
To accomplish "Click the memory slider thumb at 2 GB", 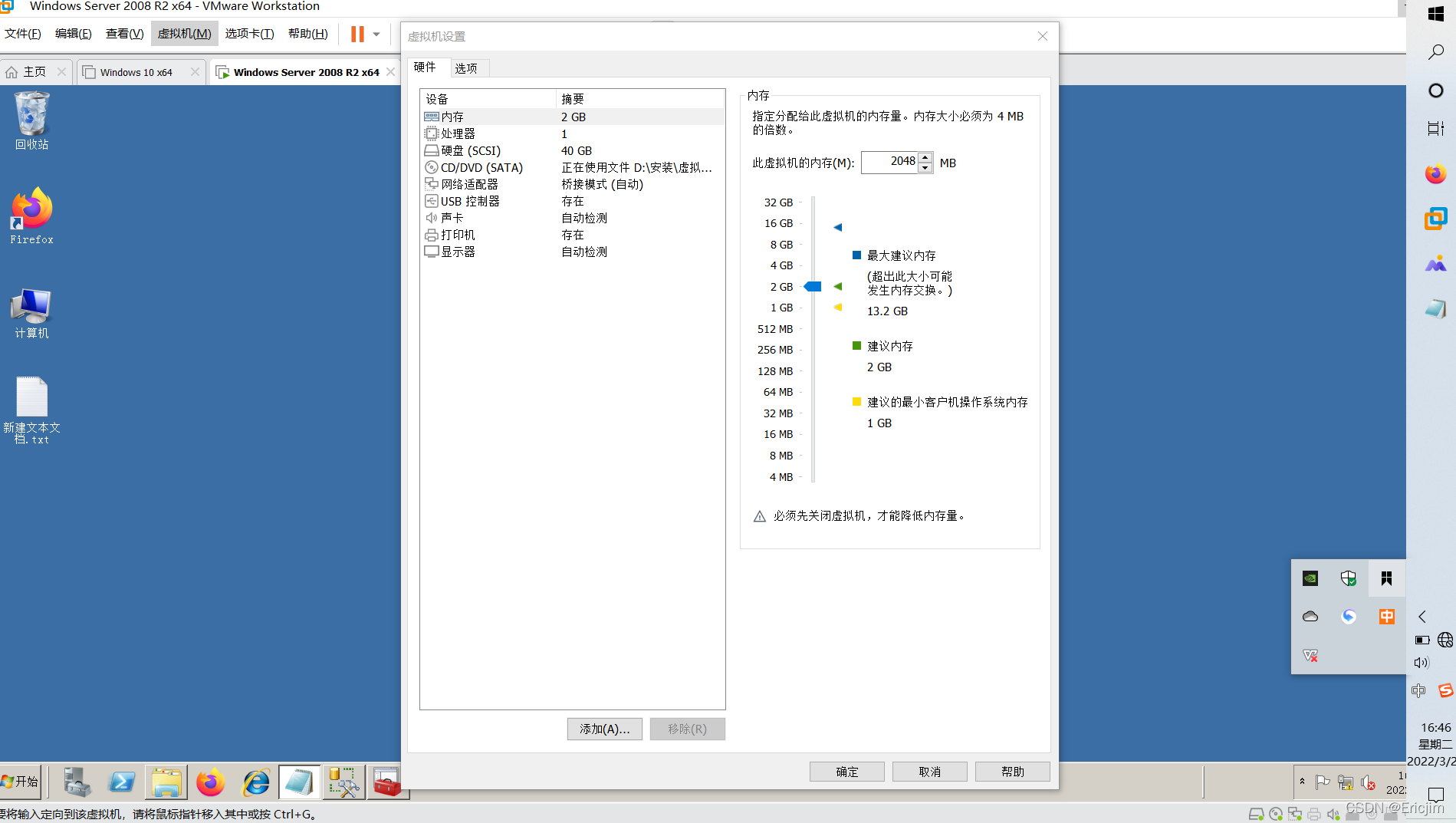I will tap(813, 287).
